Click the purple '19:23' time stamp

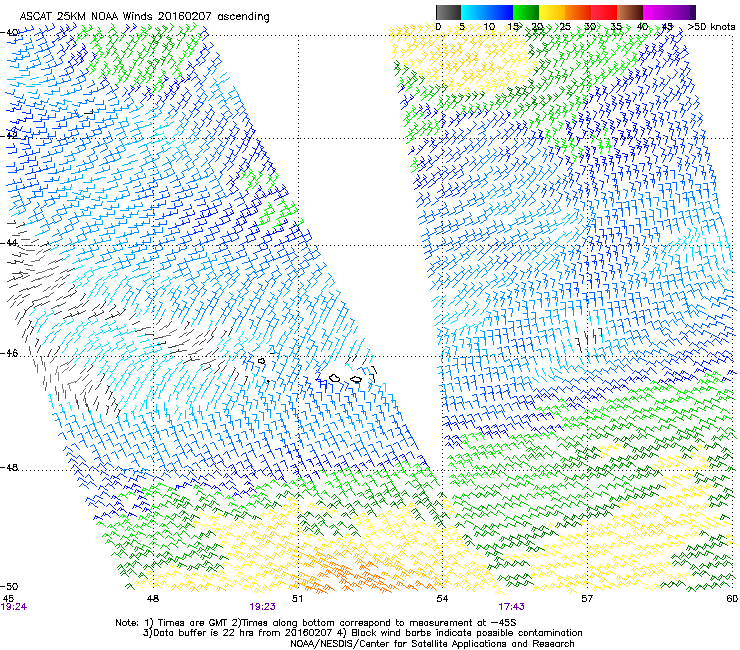coord(262,607)
